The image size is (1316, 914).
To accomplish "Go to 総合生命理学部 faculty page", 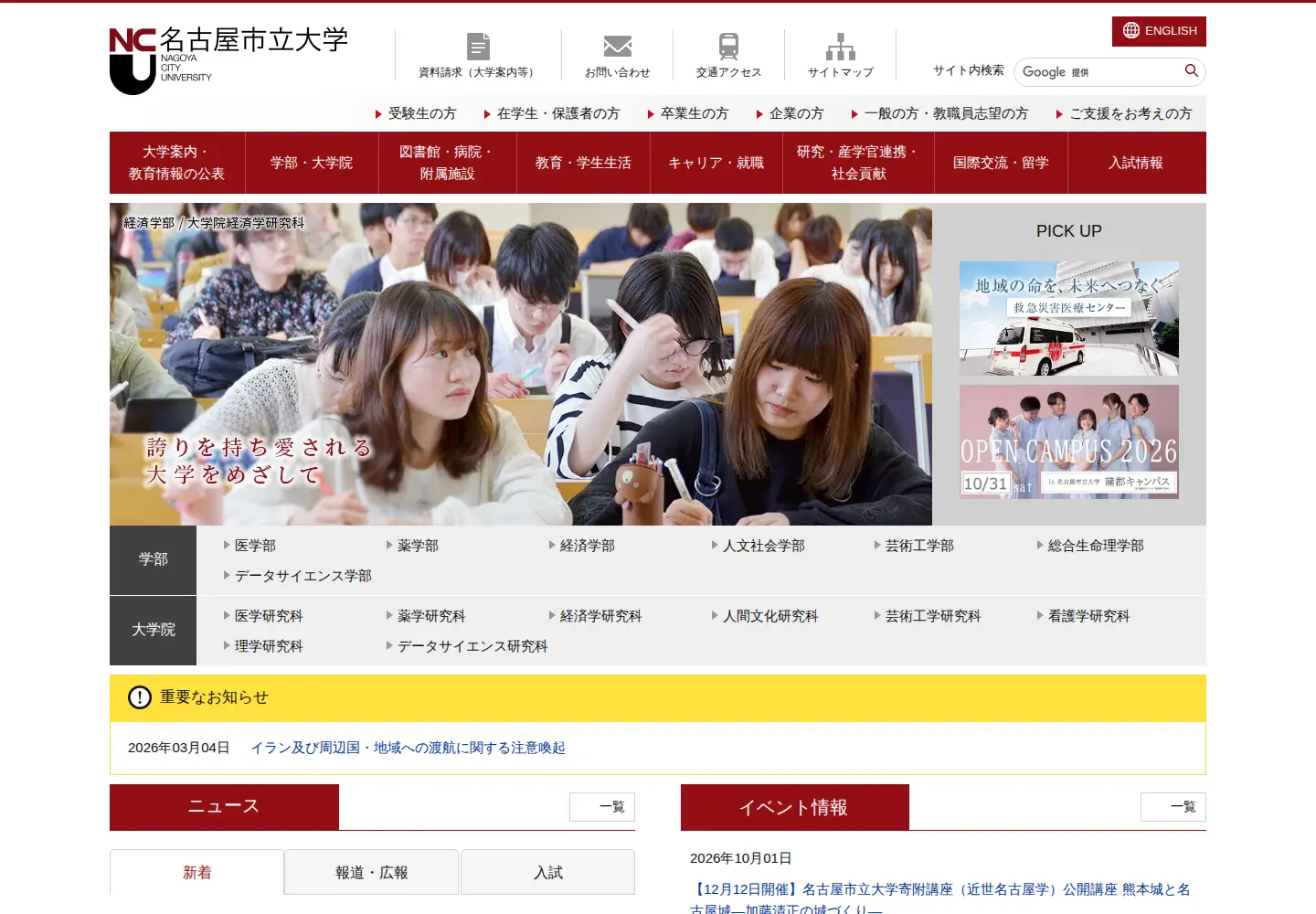I will point(1090,546).
